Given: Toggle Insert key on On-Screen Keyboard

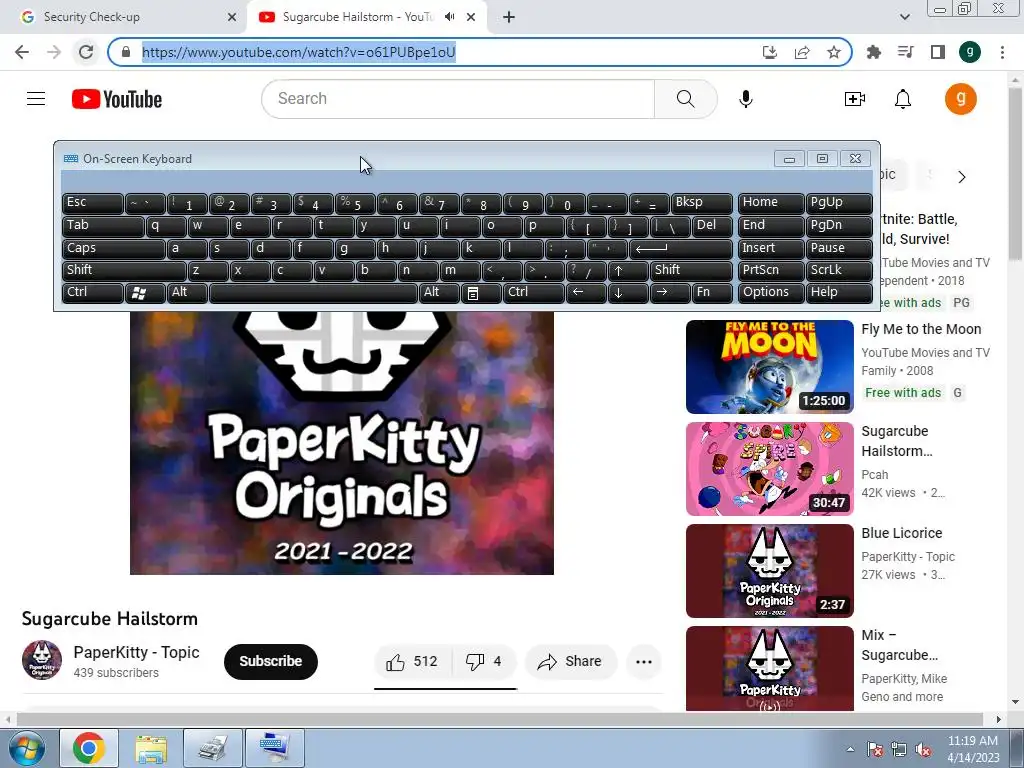Looking at the screenshot, I should (771, 248).
